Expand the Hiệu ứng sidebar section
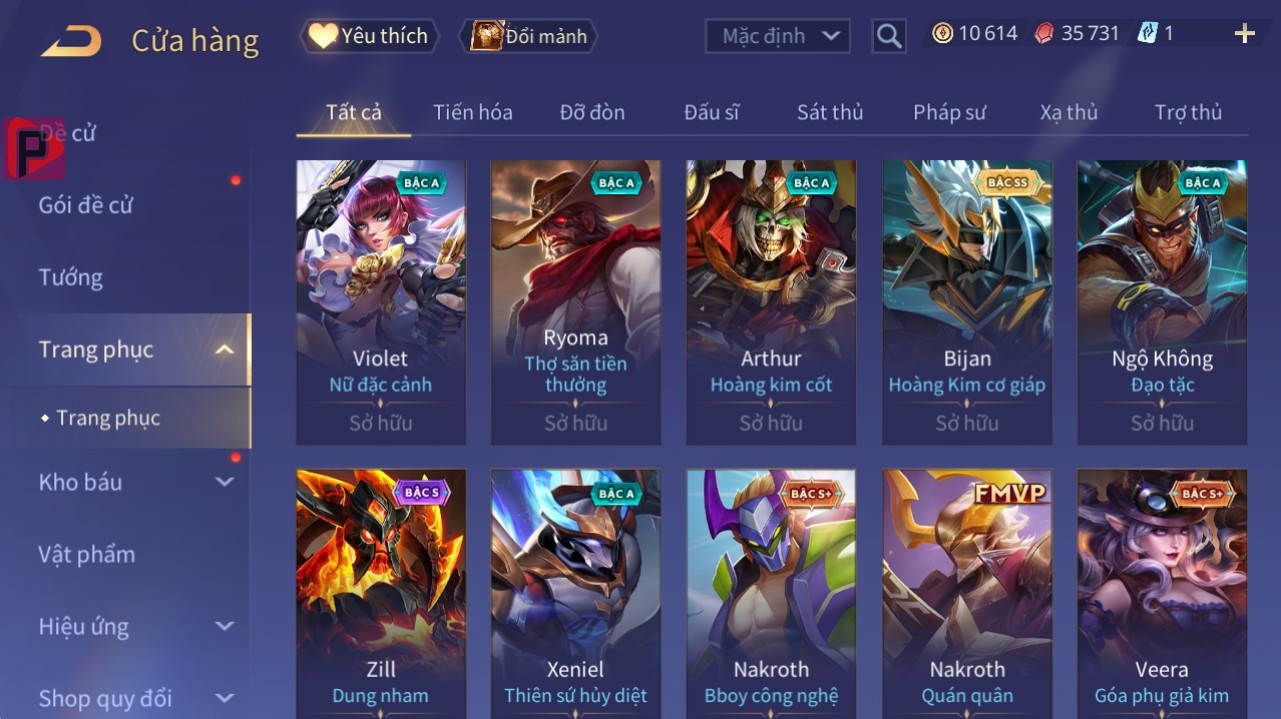 coord(225,627)
